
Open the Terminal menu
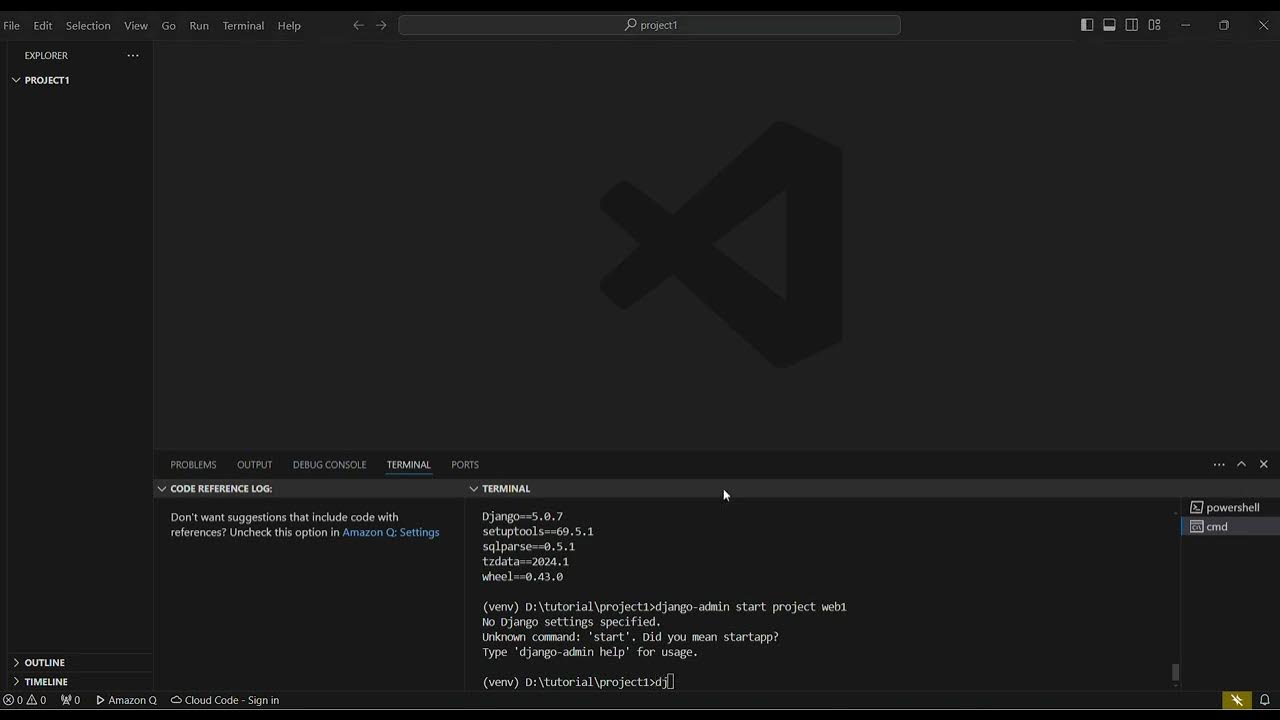click(x=243, y=25)
